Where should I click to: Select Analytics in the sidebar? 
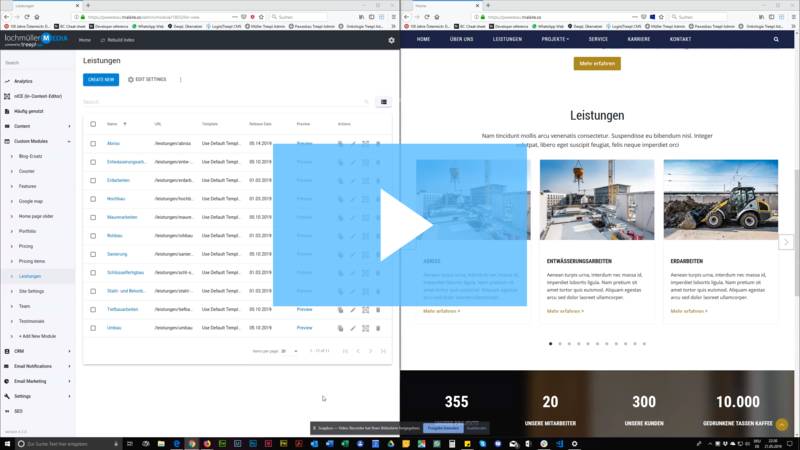[23, 81]
